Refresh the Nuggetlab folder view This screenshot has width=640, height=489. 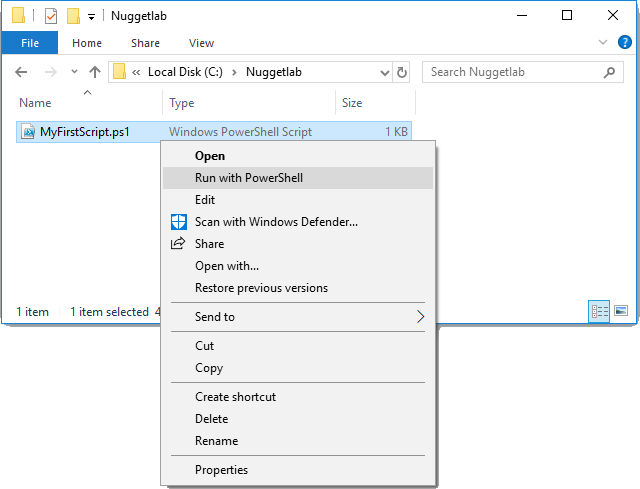pyautogui.click(x=402, y=72)
